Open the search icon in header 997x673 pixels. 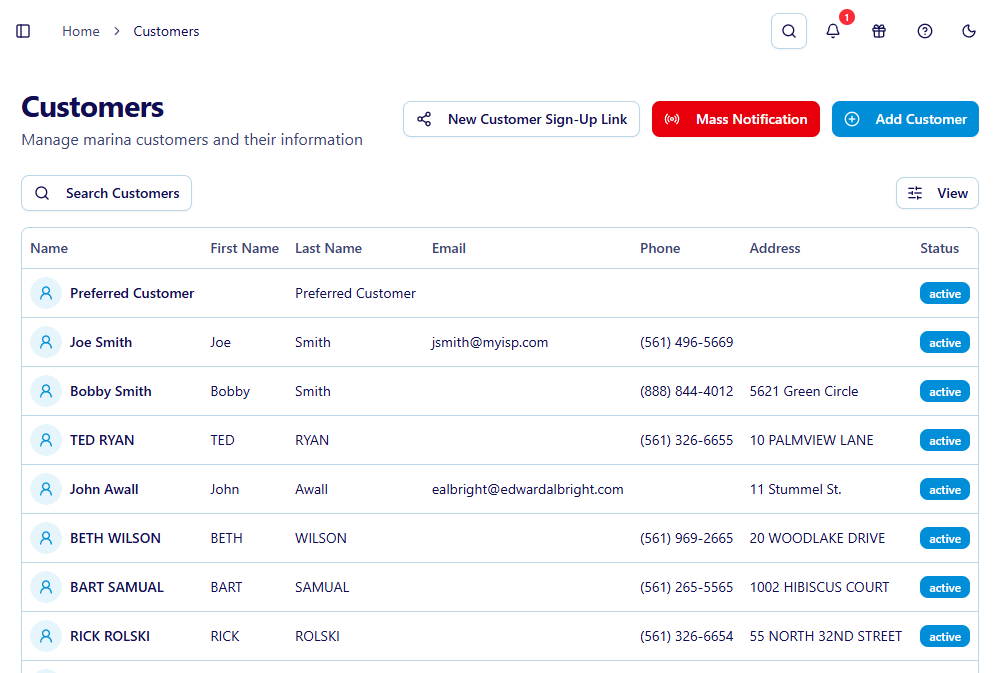point(789,31)
